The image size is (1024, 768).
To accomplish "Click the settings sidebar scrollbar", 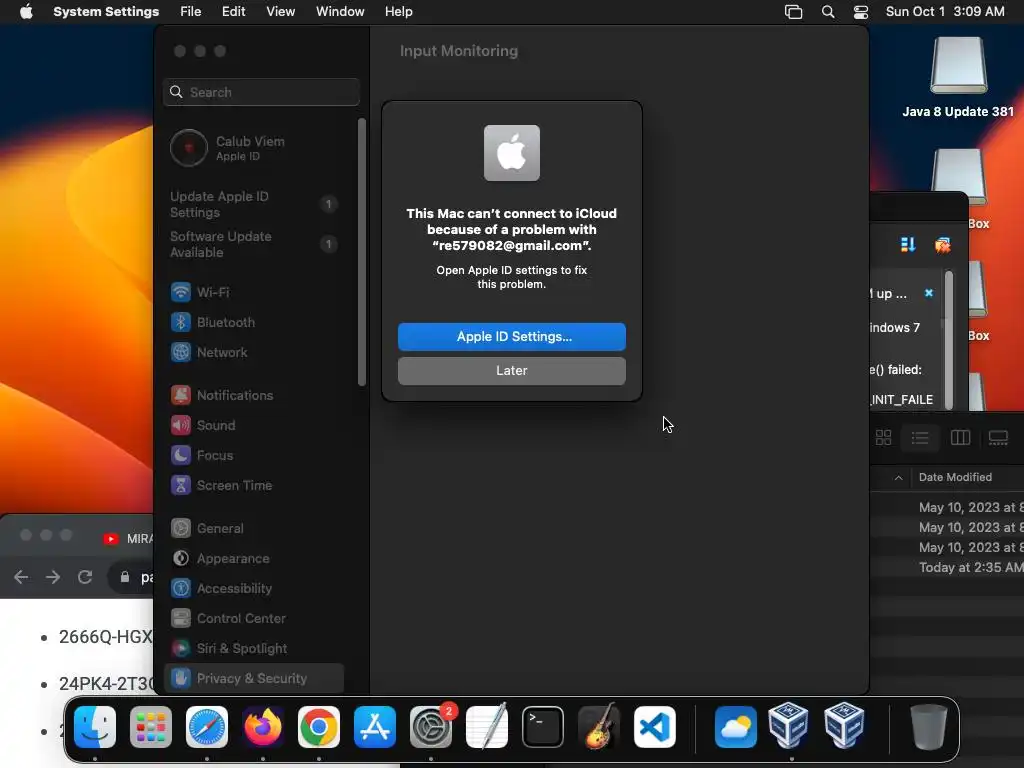I will pyautogui.click(x=362, y=252).
